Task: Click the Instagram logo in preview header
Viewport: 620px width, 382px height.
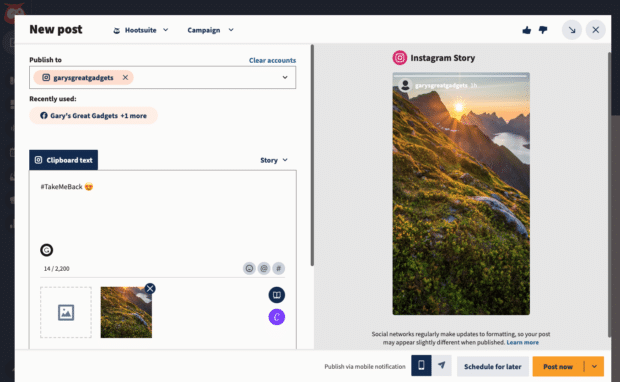Action: (399, 58)
